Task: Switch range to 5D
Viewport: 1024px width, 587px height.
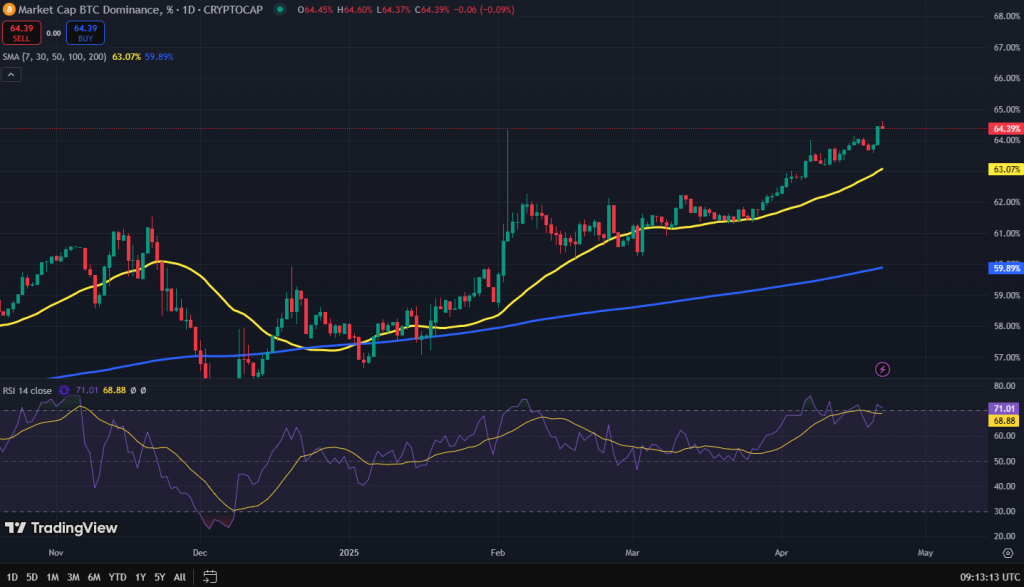Action: coord(32,577)
